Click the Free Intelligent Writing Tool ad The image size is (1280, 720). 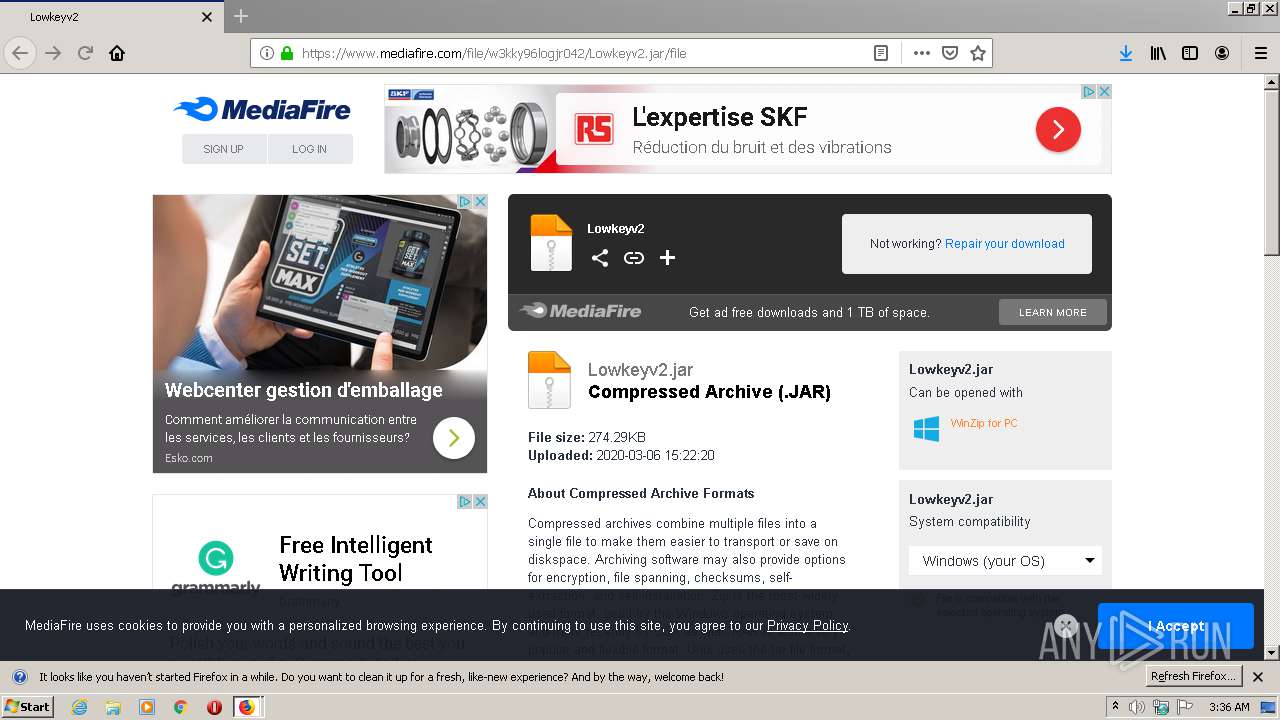[356, 559]
